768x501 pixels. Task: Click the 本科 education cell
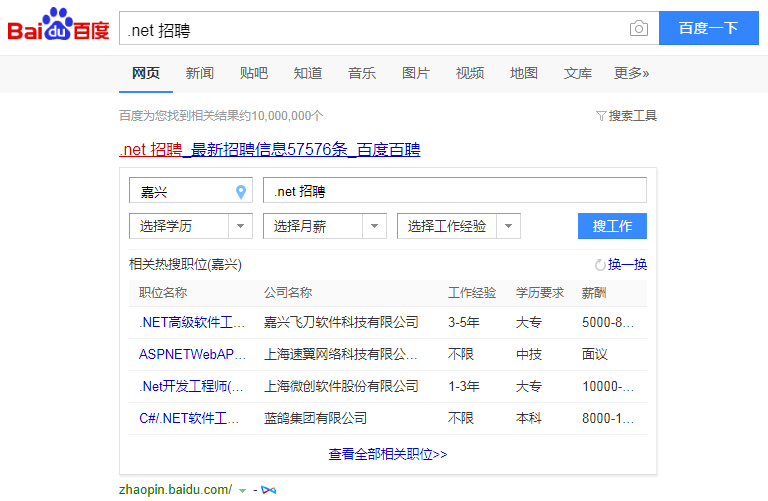(529, 418)
